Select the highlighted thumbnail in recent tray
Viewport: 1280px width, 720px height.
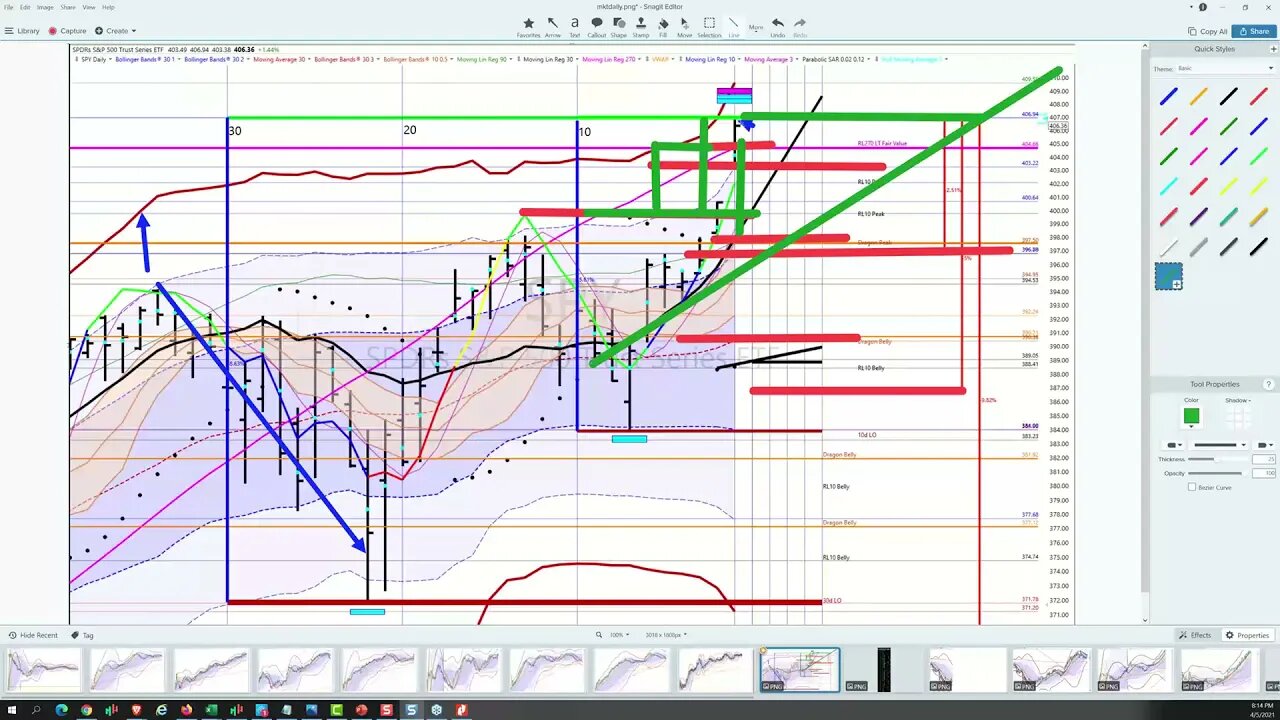tap(800, 669)
